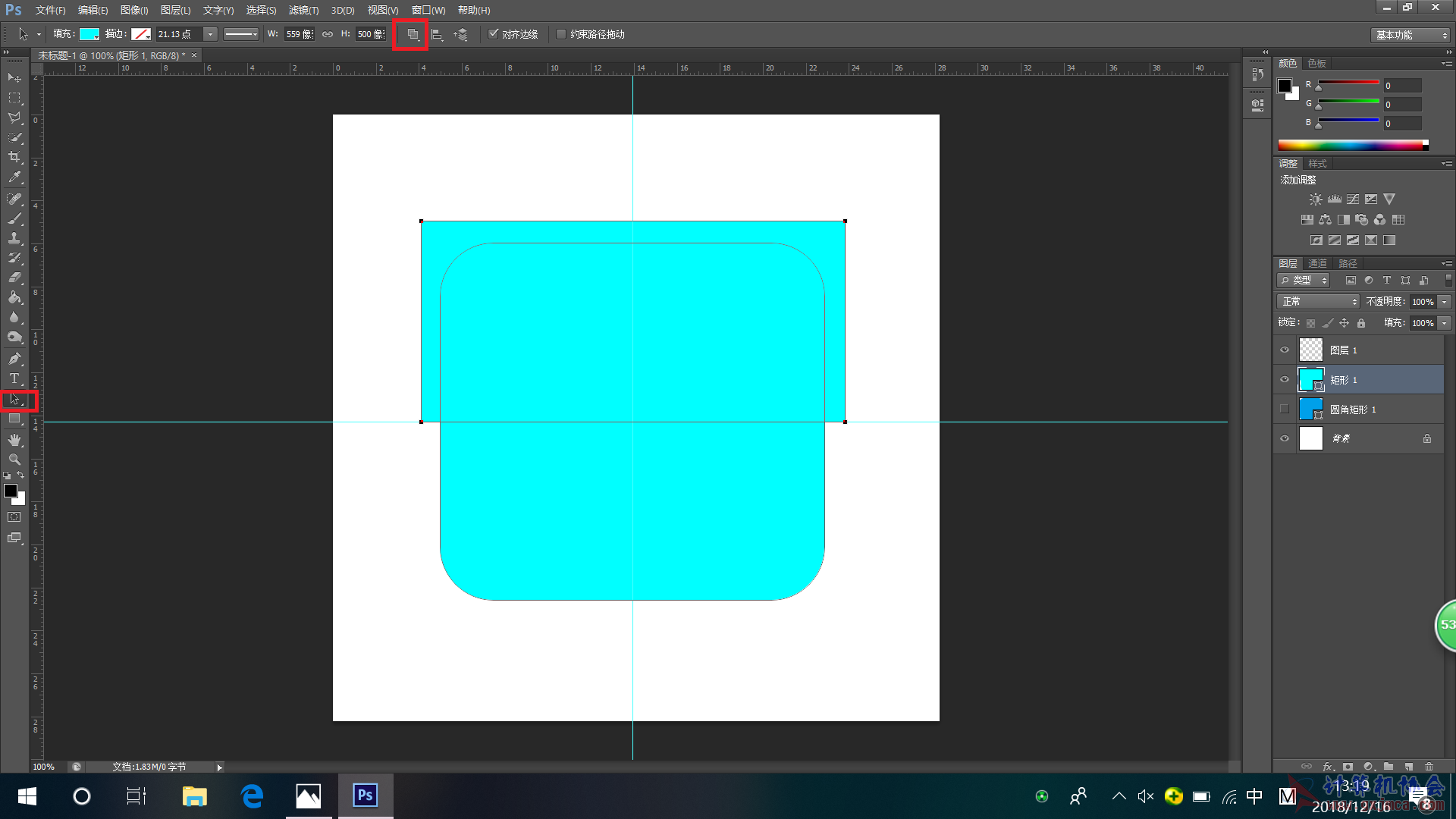Open Layers panel flyout menu
This screenshot has height=819, width=1456.
pos(1447,263)
